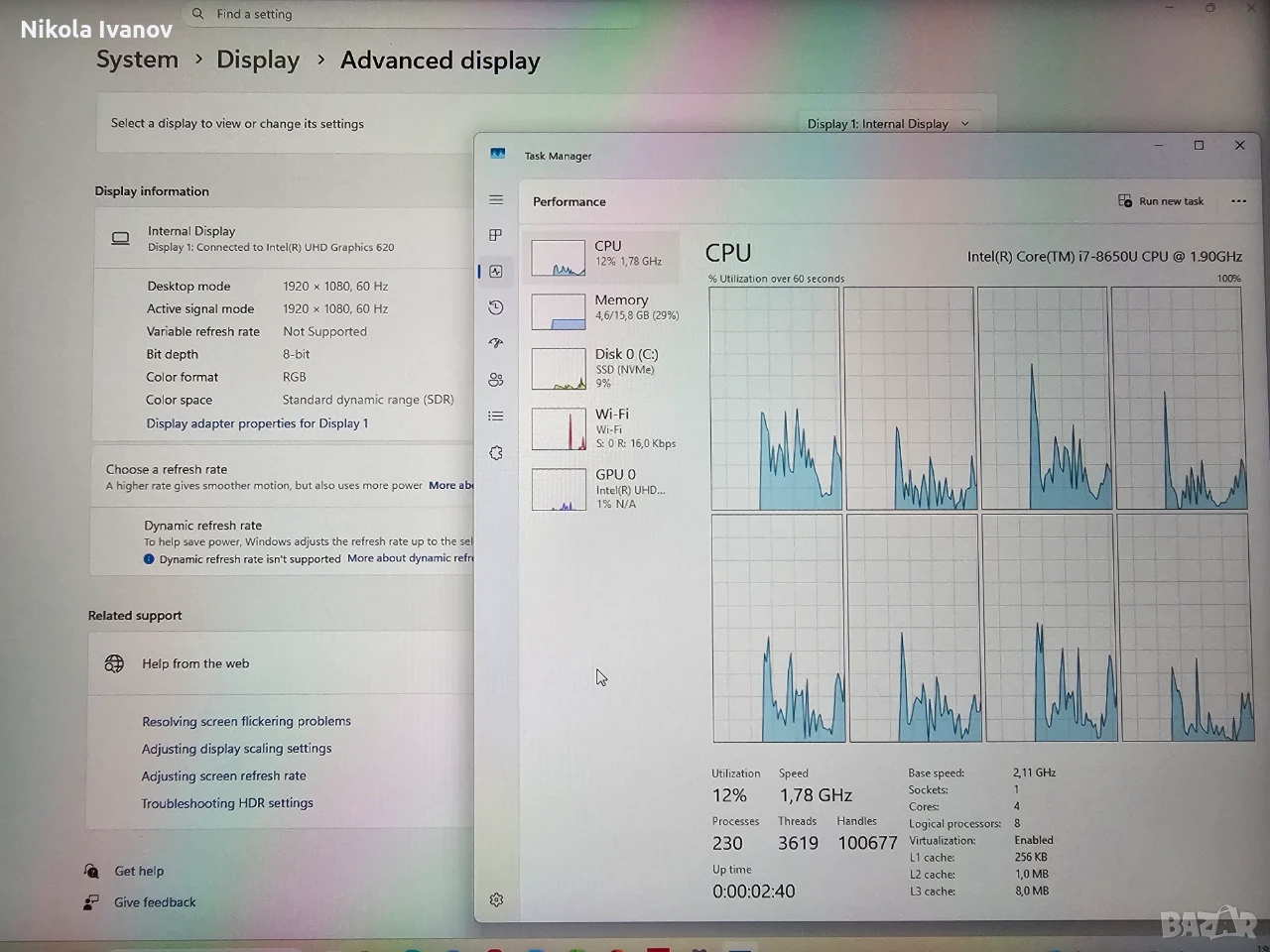Open Startup apps in Task Manager sidebar

pyautogui.click(x=496, y=343)
